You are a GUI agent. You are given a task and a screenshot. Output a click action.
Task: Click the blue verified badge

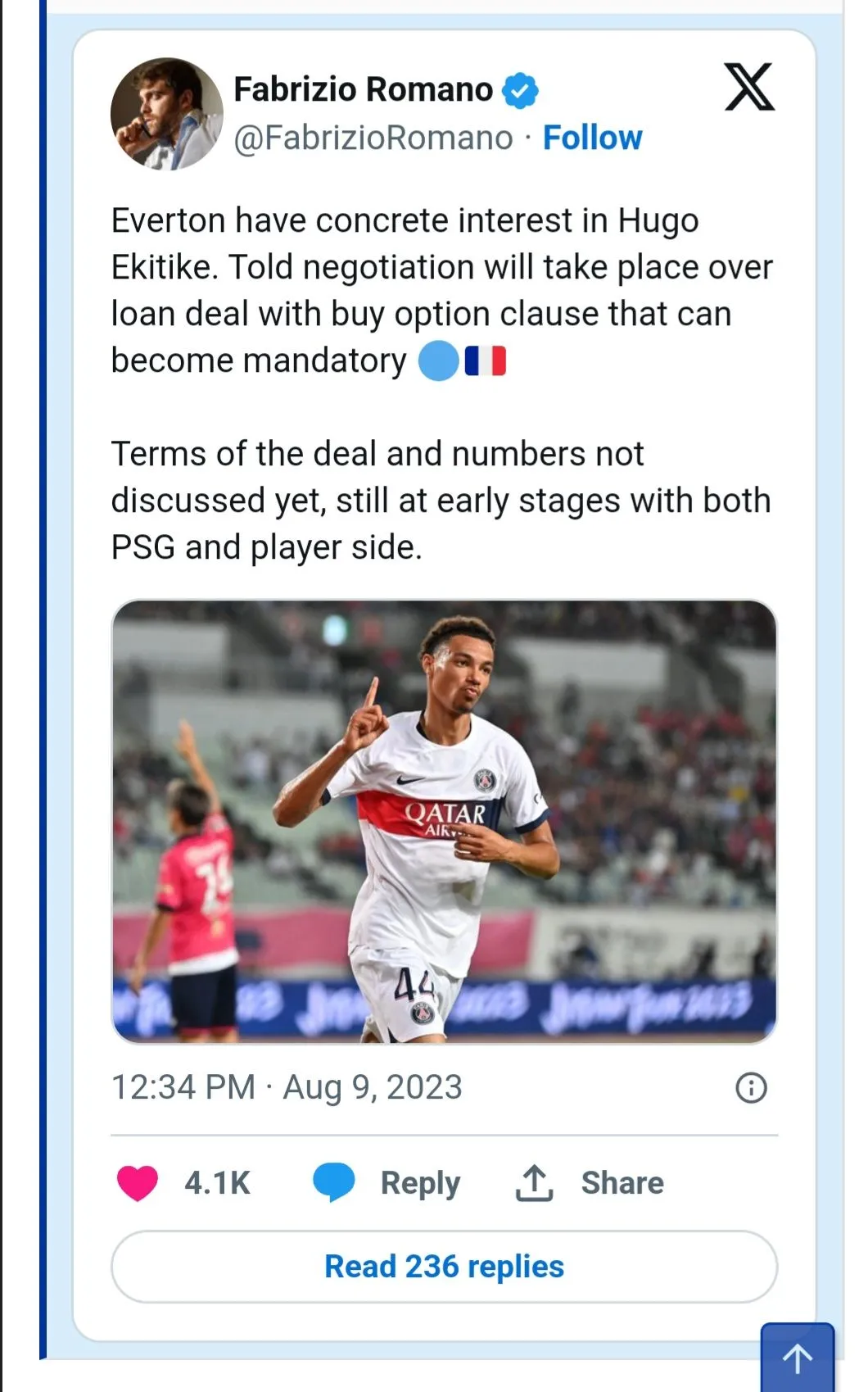click(x=520, y=90)
